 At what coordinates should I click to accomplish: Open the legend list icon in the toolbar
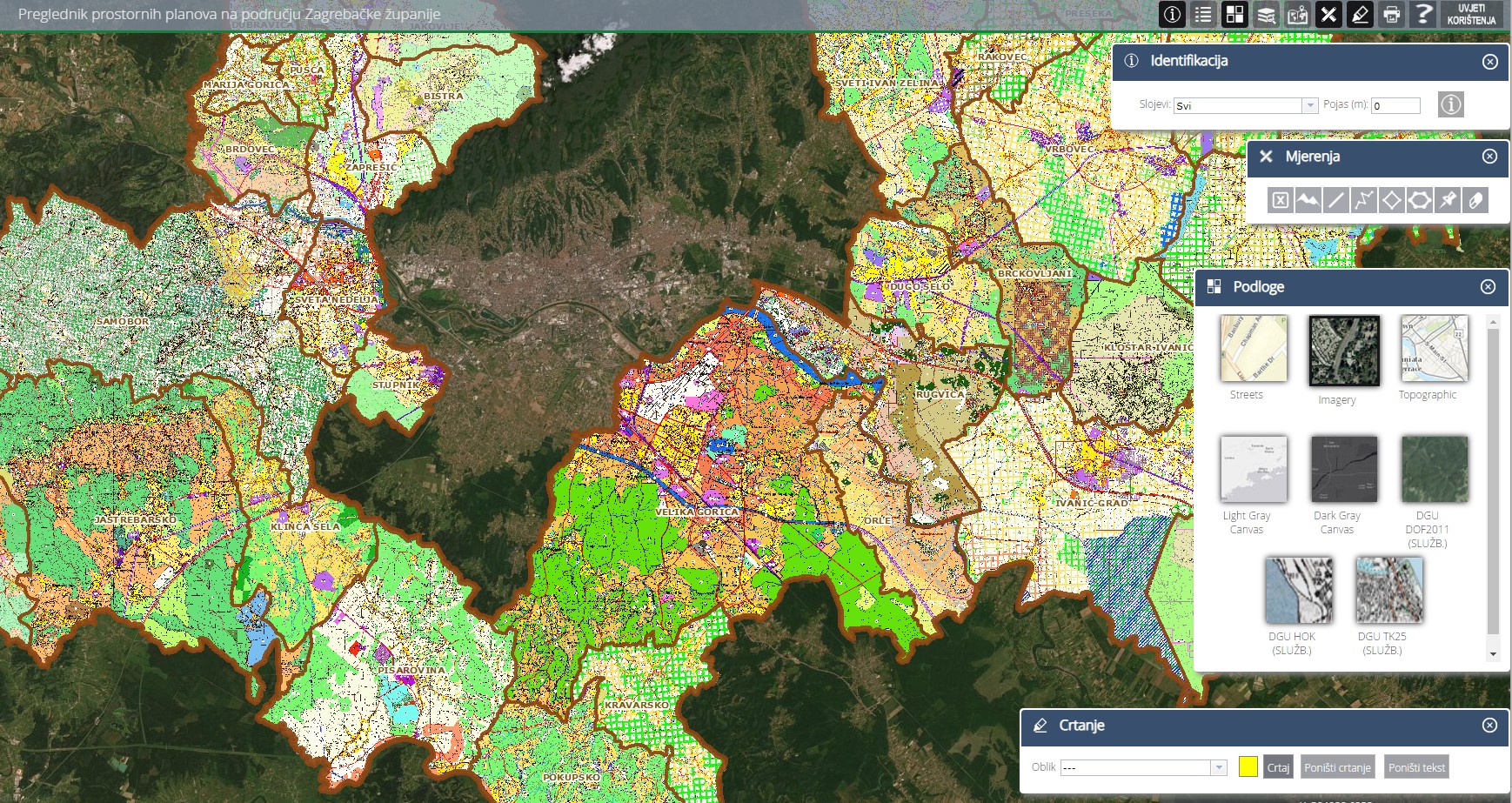[1203, 14]
